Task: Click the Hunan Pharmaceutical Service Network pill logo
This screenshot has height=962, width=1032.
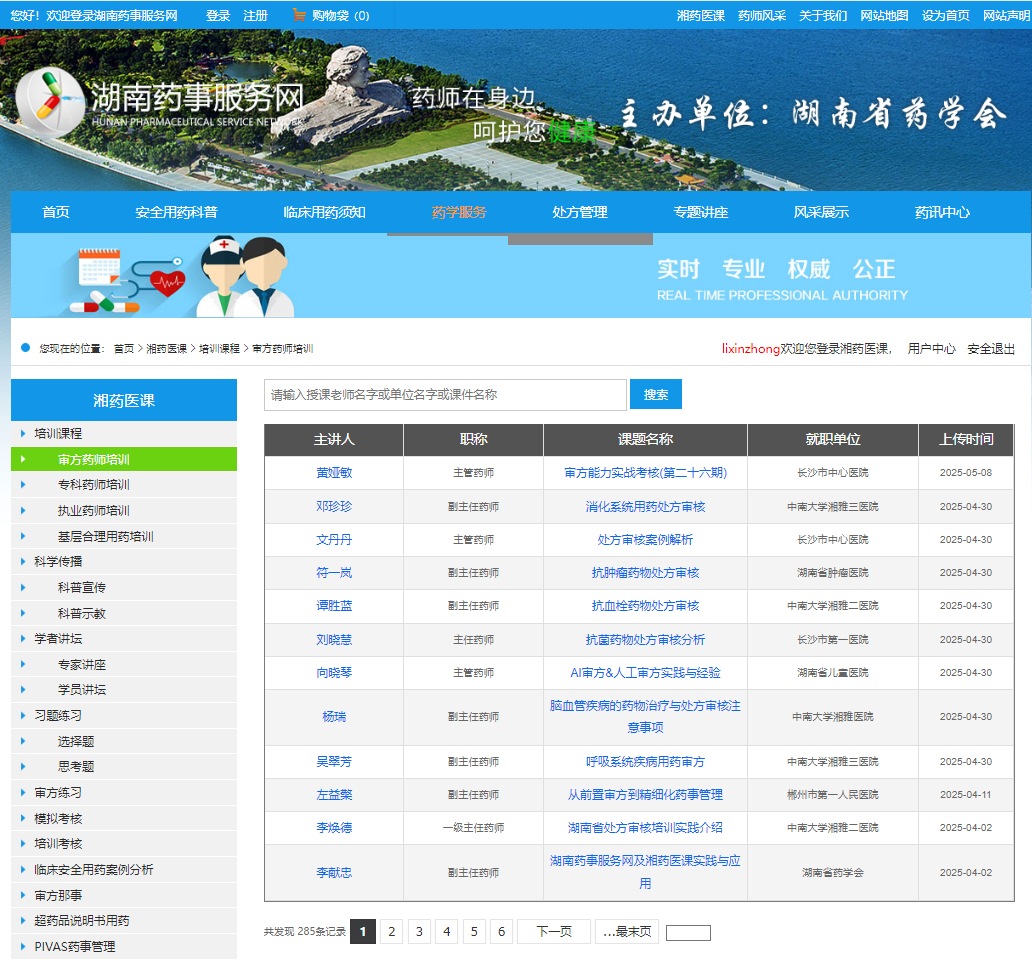Action: [x=51, y=103]
